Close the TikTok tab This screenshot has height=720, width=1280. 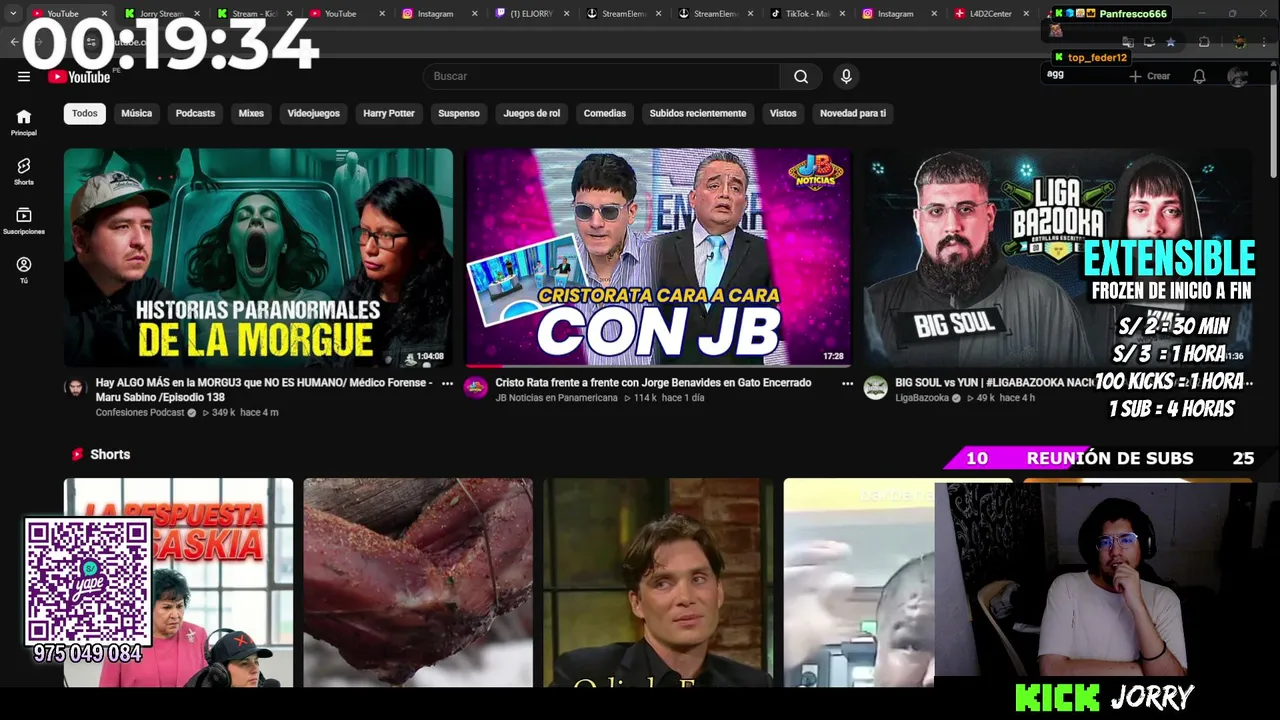click(x=842, y=14)
